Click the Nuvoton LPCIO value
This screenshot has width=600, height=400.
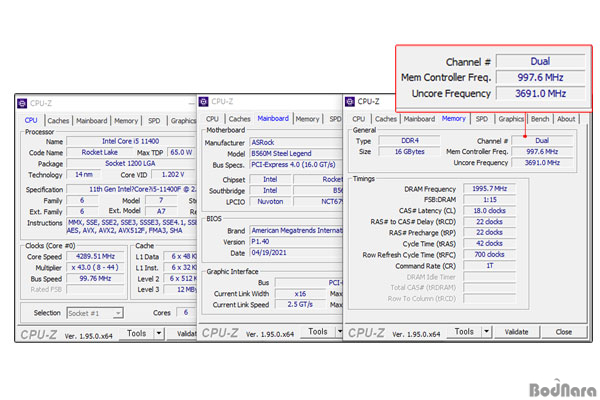270,202
